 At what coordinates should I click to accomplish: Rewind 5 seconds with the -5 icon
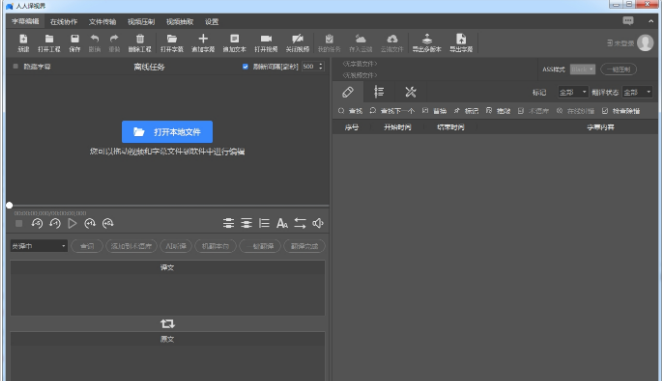(37, 223)
